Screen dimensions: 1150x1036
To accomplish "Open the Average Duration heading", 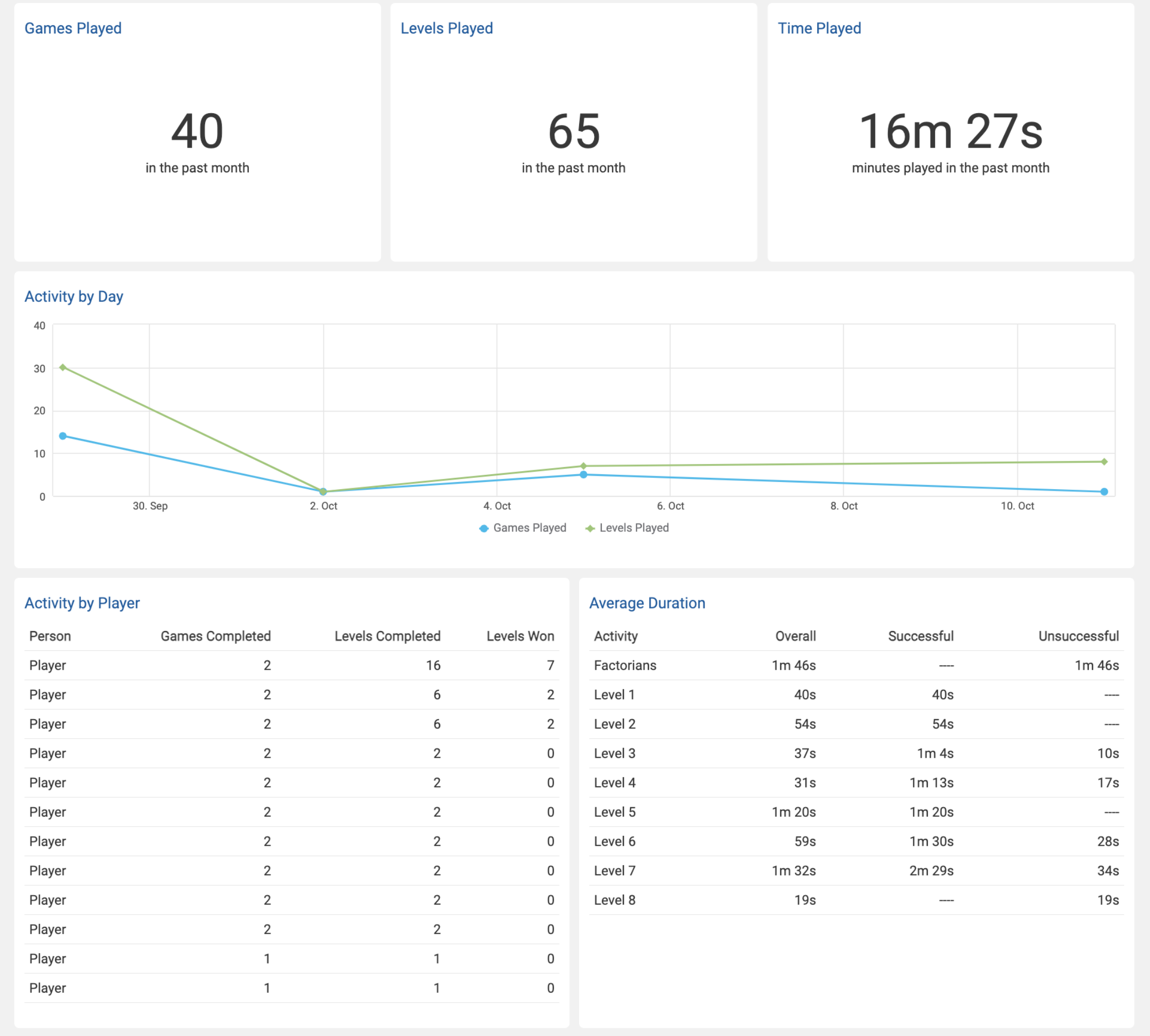I will pyautogui.click(x=647, y=603).
